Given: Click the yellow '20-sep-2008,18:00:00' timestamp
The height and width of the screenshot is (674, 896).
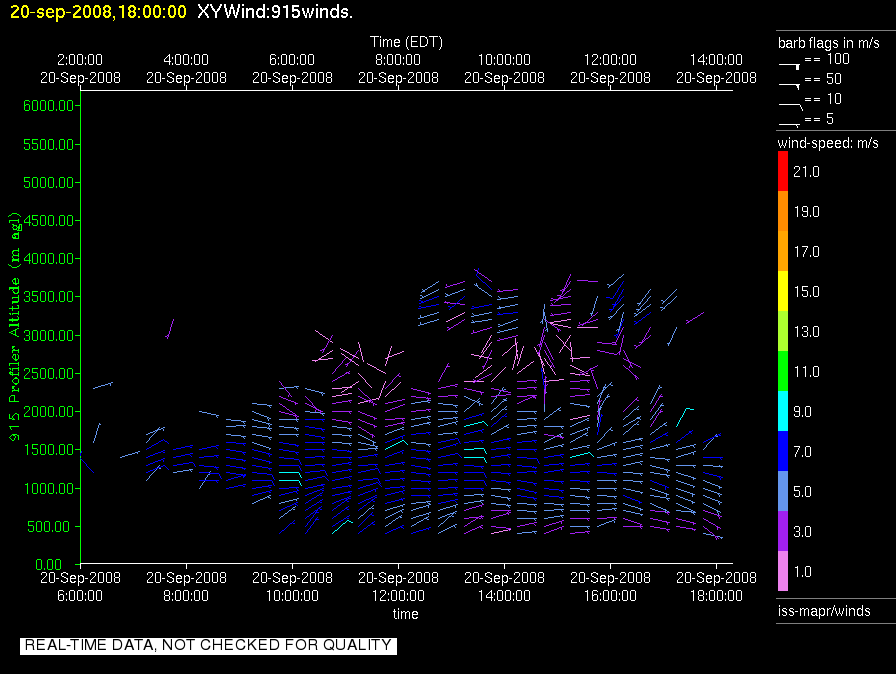Looking at the screenshot, I should pyautogui.click(x=98, y=11).
